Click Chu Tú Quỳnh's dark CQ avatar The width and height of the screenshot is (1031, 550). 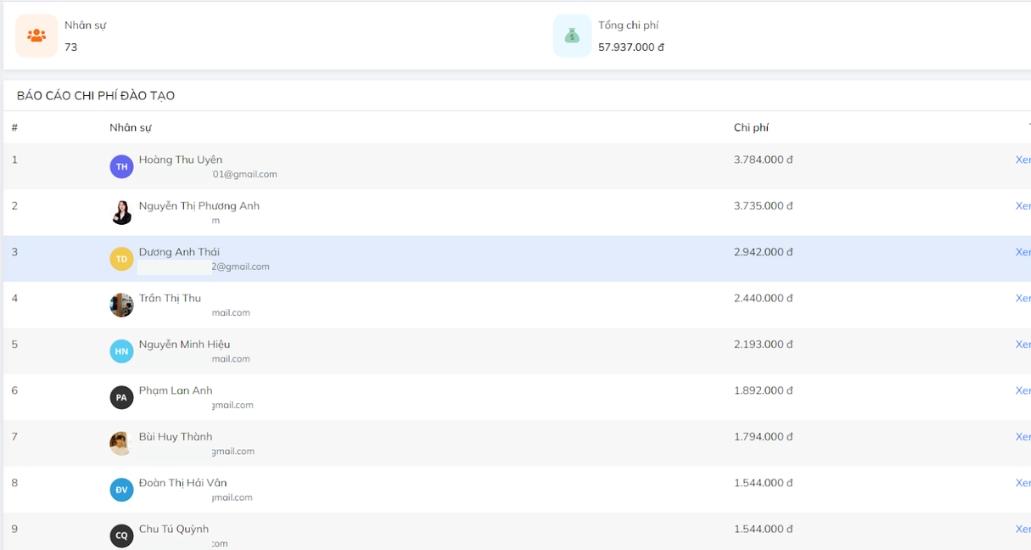[x=121, y=536]
